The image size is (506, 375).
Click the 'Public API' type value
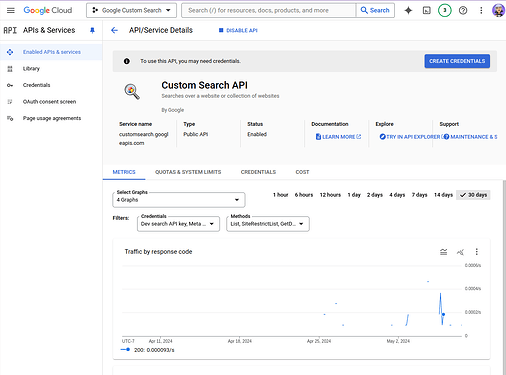196,134
